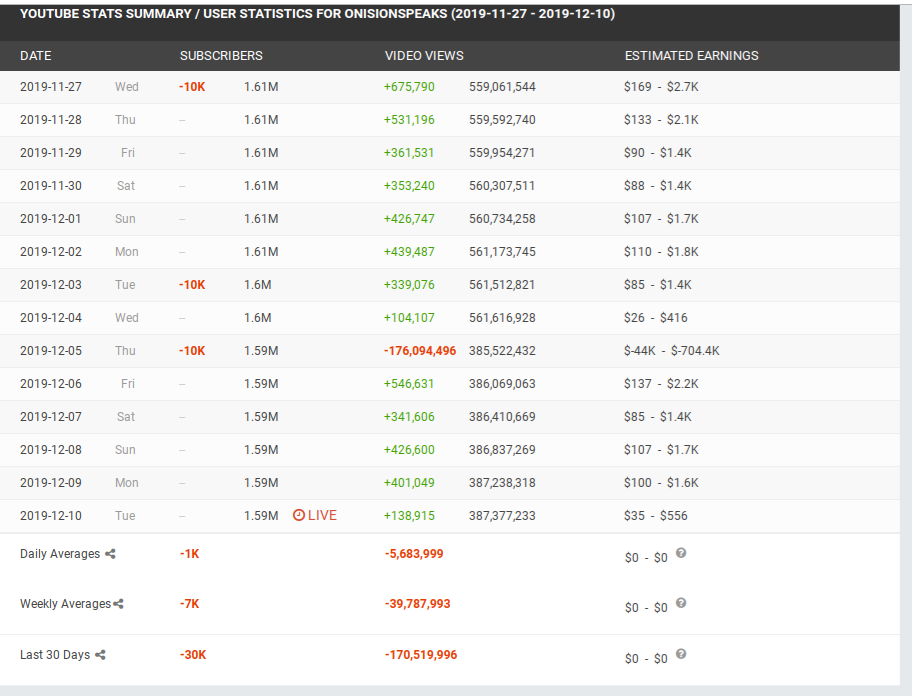The width and height of the screenshot is (912, 696).
Task: Select the ESTIMATED EARNINGS column header
Action: 692,56
